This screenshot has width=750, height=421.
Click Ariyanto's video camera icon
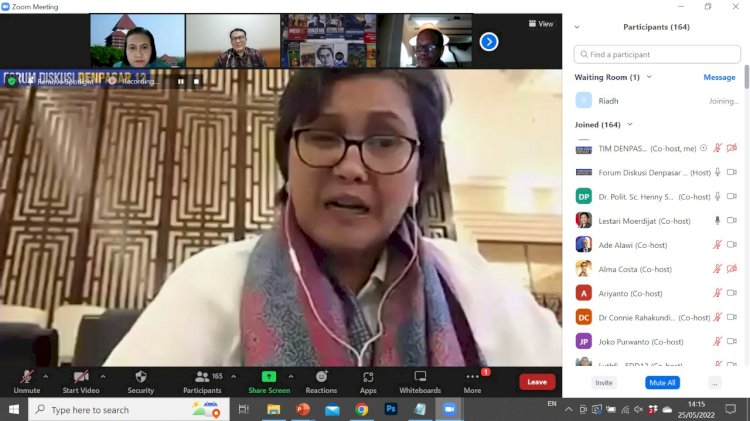point(732,293)
